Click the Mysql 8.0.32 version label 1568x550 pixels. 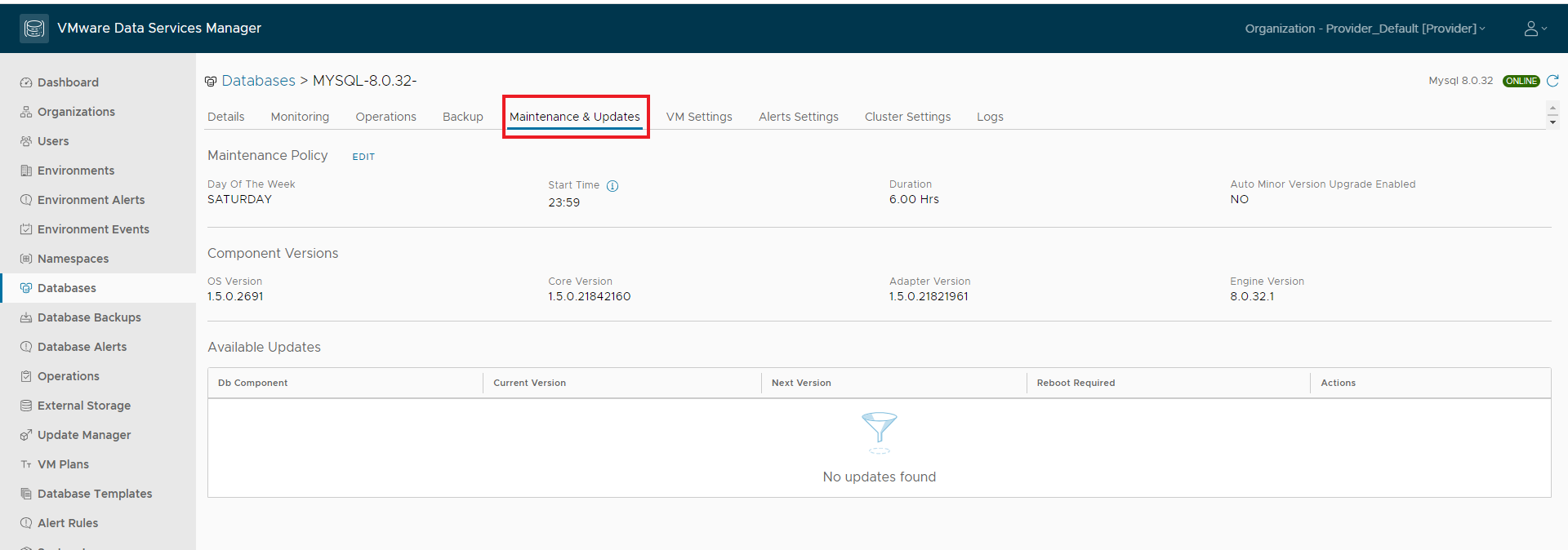pos(1460,81)
